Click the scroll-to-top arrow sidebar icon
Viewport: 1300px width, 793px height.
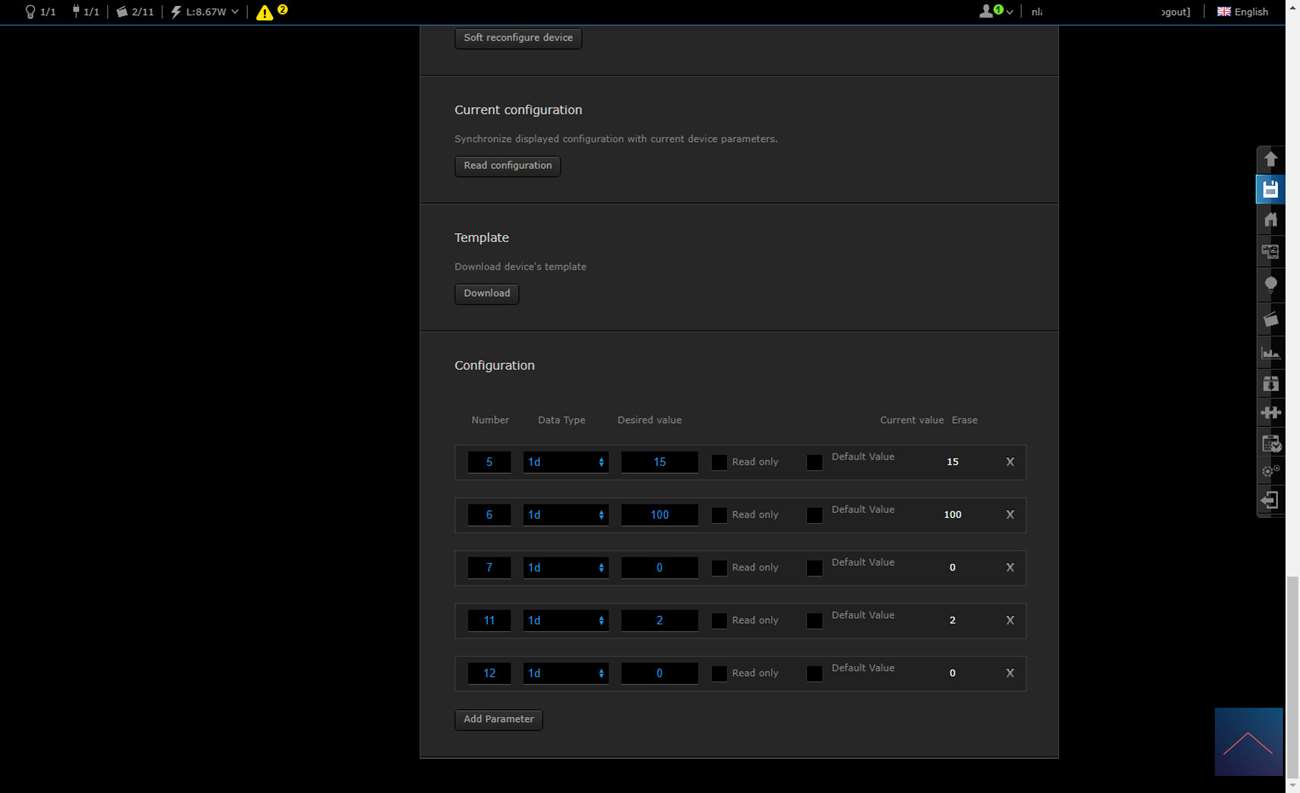tap(1270, 160)
